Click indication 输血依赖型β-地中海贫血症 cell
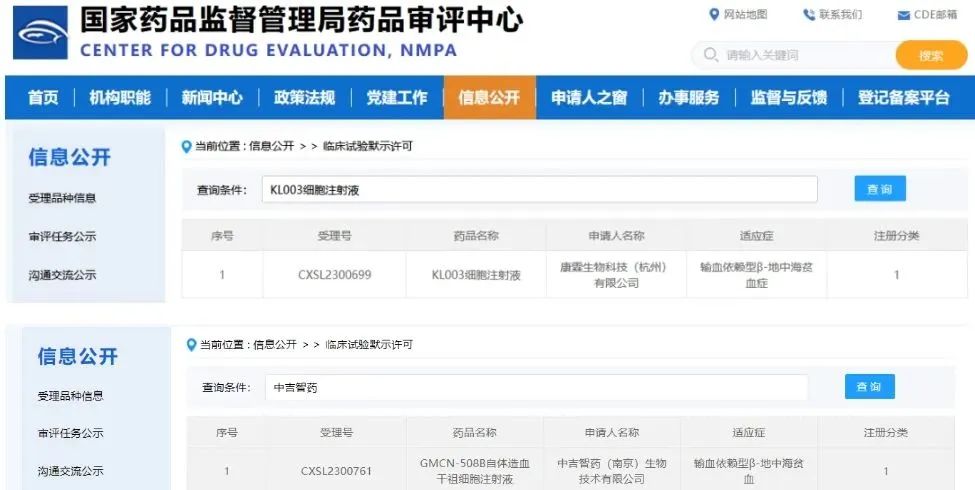The height and width of the screenshot is (490, 975). (x=756, y=275)
